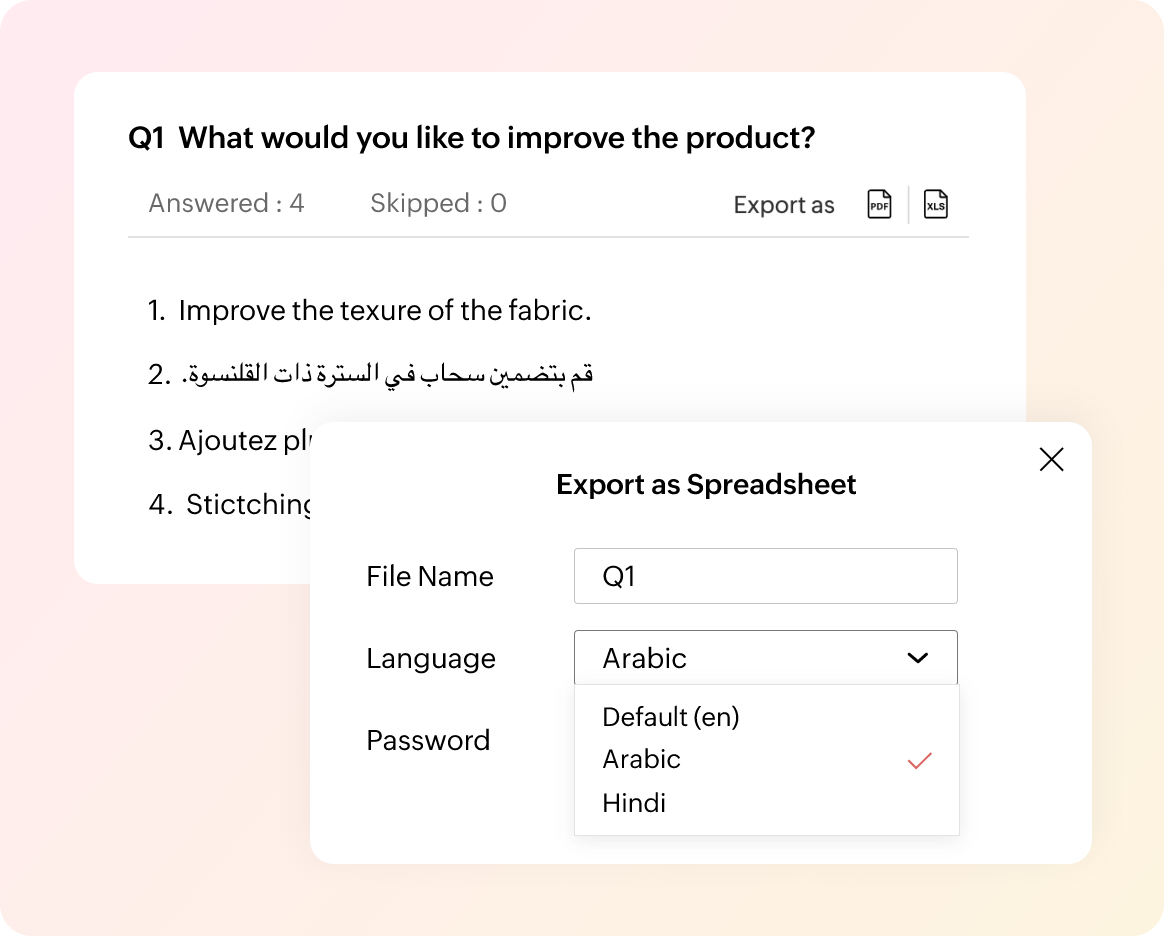Select Arabic in the language list

(x=641, y=760)
